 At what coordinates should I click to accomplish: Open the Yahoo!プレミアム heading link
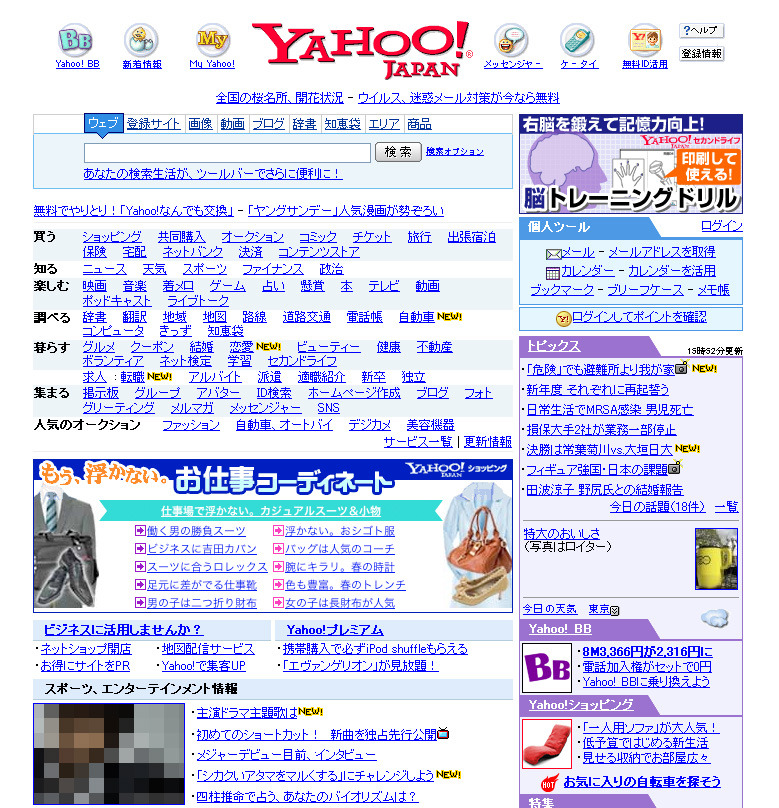click(335, 630)
